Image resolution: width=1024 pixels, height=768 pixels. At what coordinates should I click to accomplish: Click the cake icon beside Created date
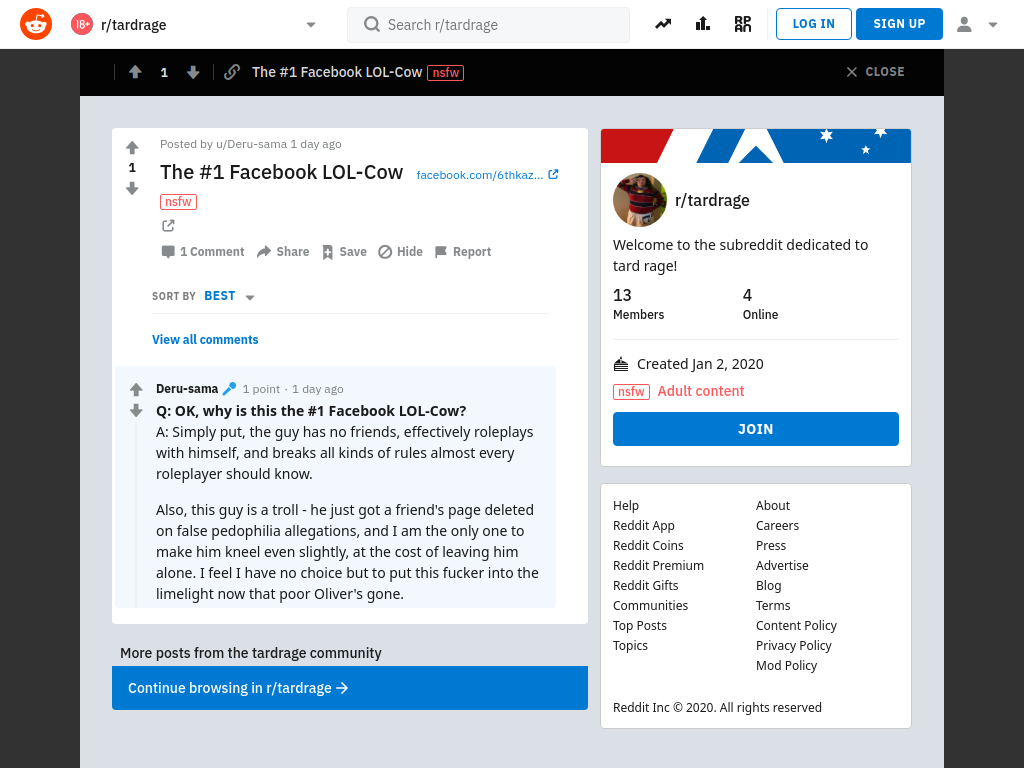[620, 364]
